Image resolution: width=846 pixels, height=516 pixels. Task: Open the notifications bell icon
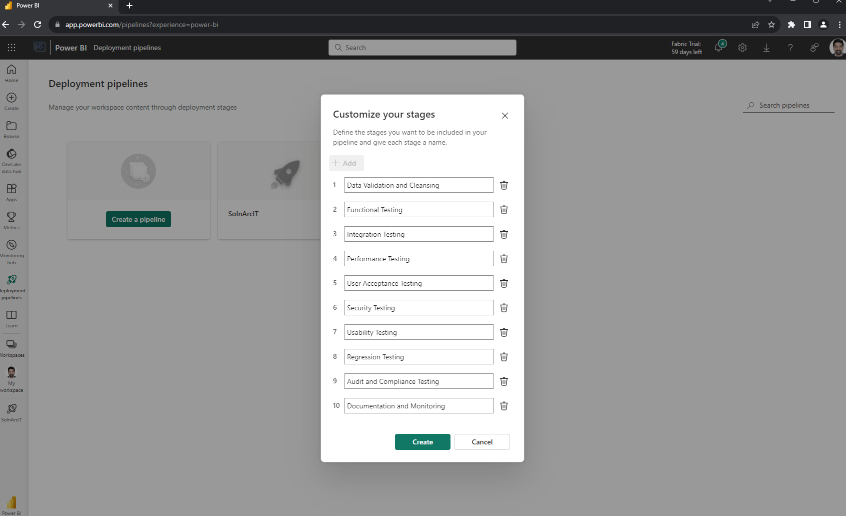(720, 46)
